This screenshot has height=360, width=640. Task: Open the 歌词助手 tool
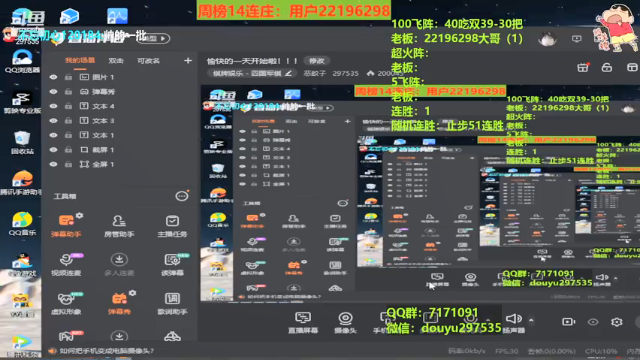pyautogui.click(x=172, y=303)
